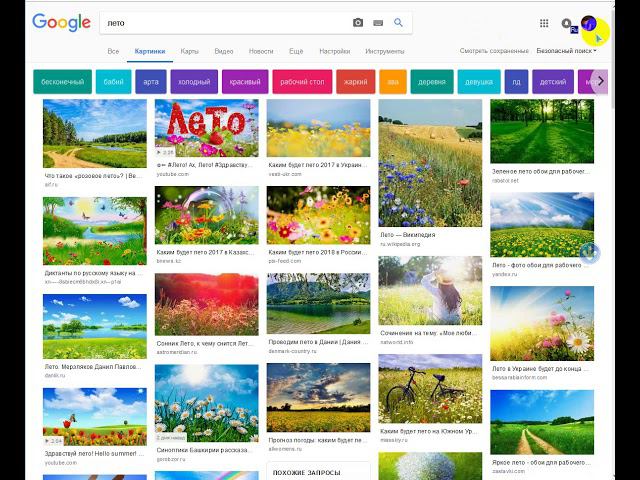The width and height of the screenshot is (640, 480).
Task: Open the bicycle in meadow thumbnail
Action: point(430,389)
